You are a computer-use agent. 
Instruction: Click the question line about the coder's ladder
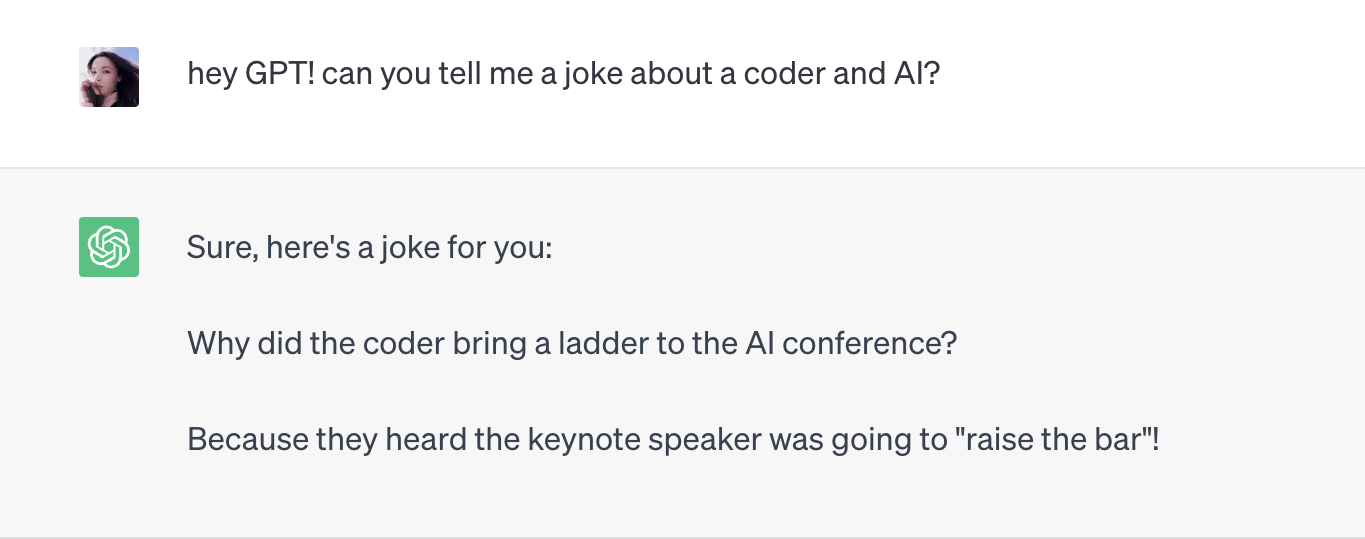pyautogui.click(x=572, y=344)
